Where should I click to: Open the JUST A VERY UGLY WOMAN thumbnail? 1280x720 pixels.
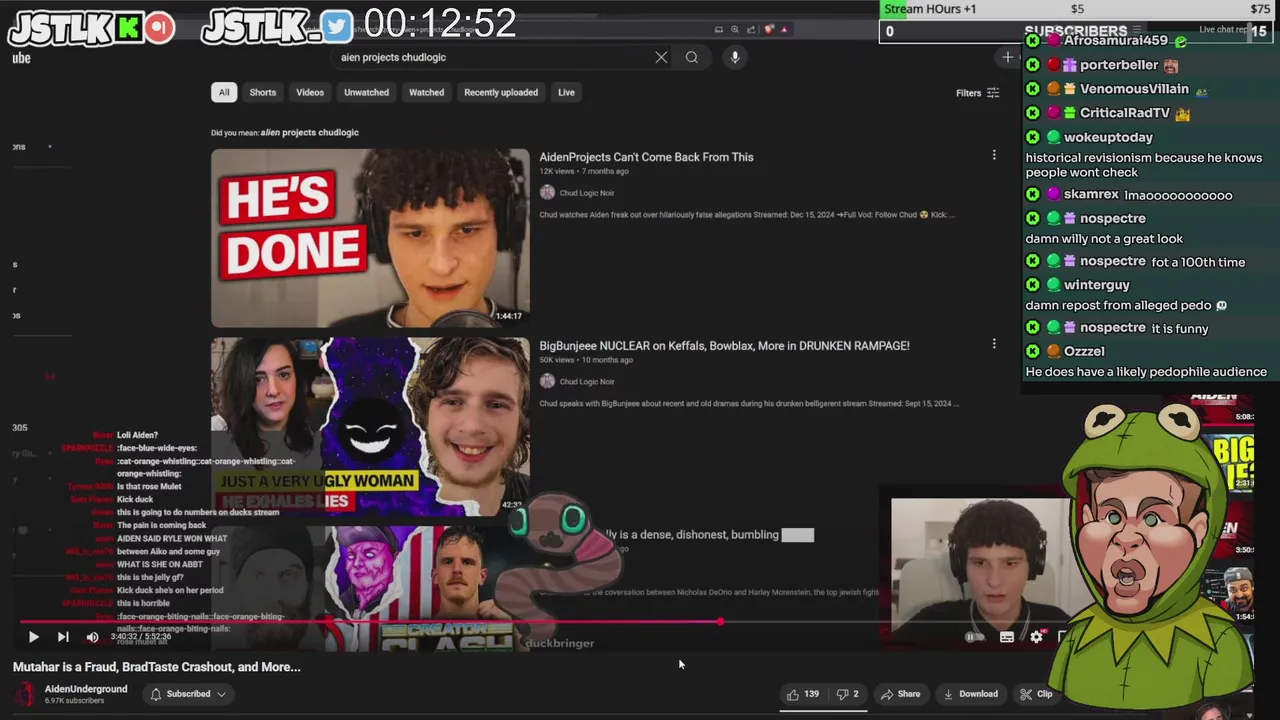[370, 427]
